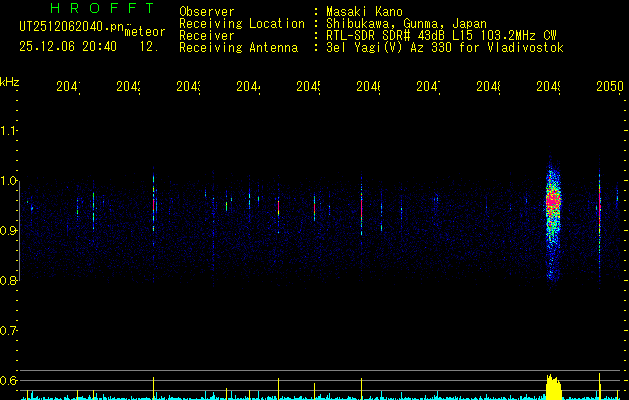The image size is (629, 400).
Task: Select the 3el Yagi antenna description
Action: [x=445, y=48]
